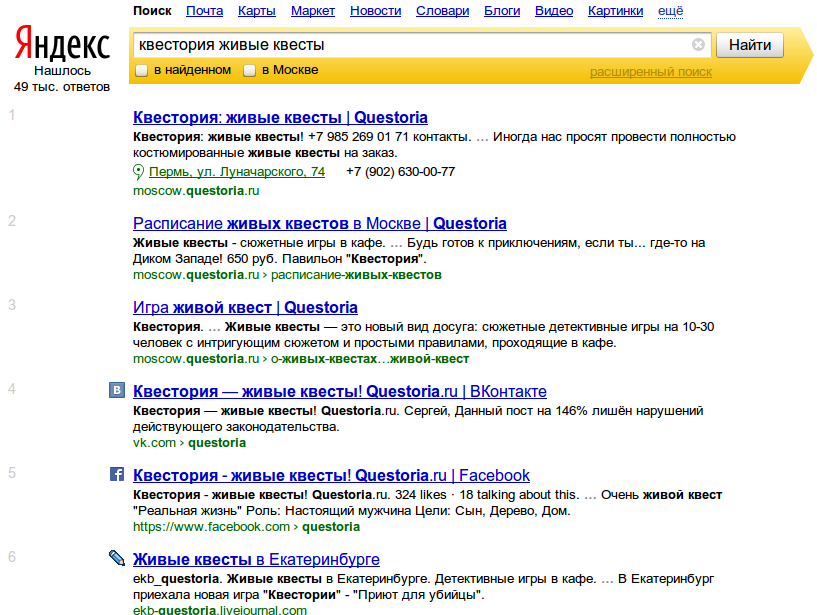The width and height of the screenshot is (817, 615).
Task: Open 'Расписание живых квестов в Москве' result
Action: point(319,223)
